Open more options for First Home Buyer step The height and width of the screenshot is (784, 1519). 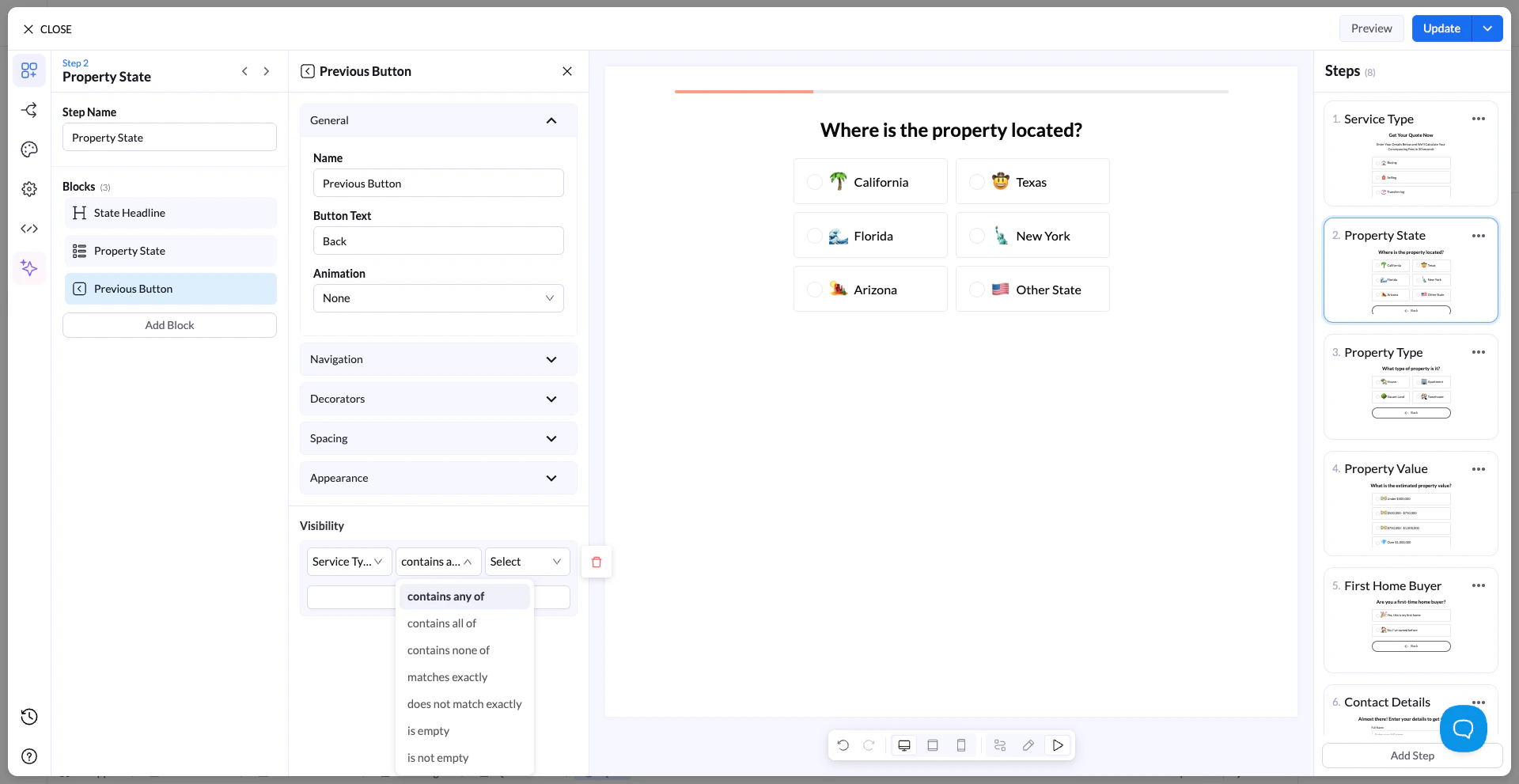click(1479, 585)
